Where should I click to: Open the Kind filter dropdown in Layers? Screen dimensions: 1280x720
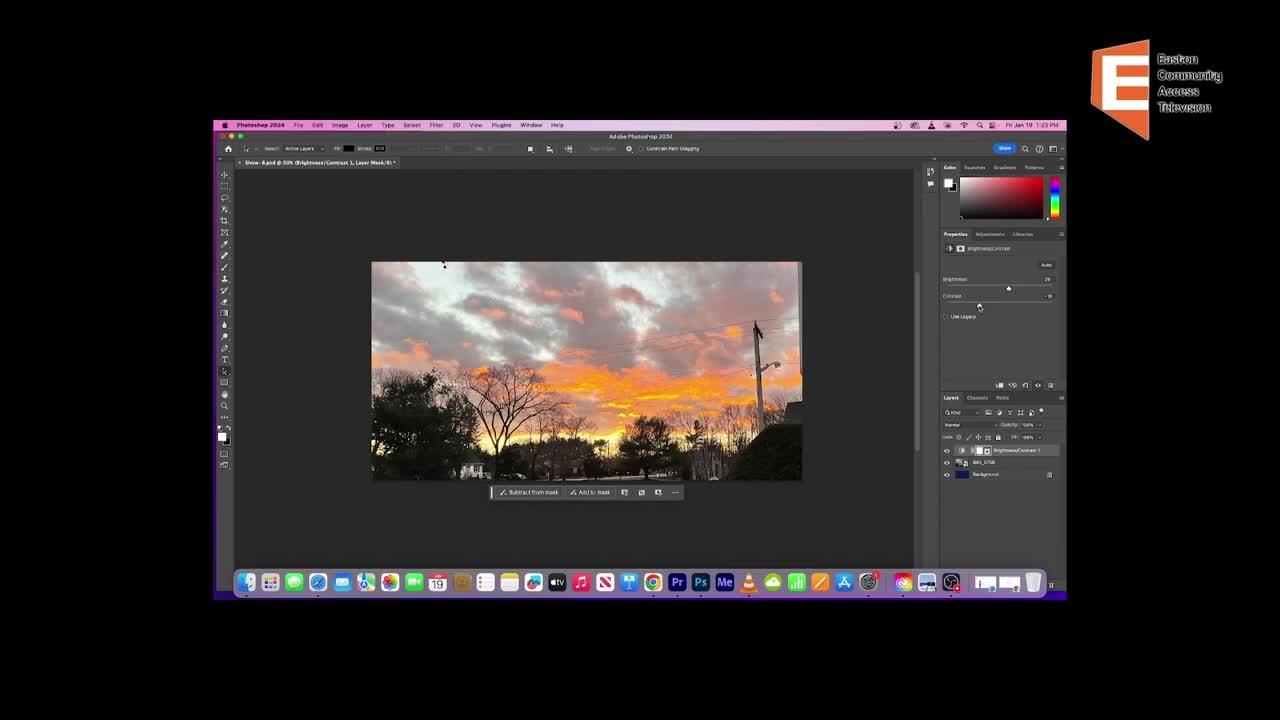click(x=962, y=412)
